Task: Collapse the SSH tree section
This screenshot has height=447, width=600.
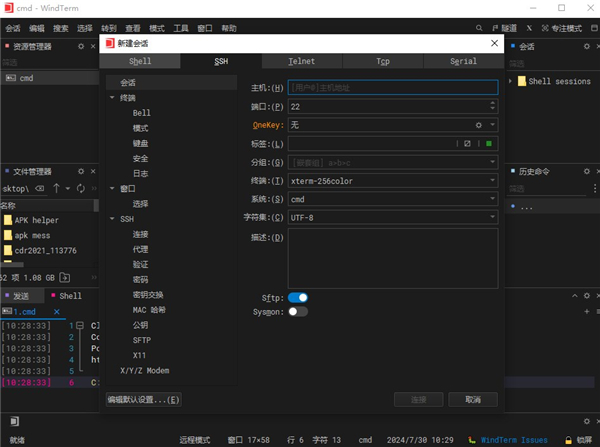Action: [x=112, y=218]
